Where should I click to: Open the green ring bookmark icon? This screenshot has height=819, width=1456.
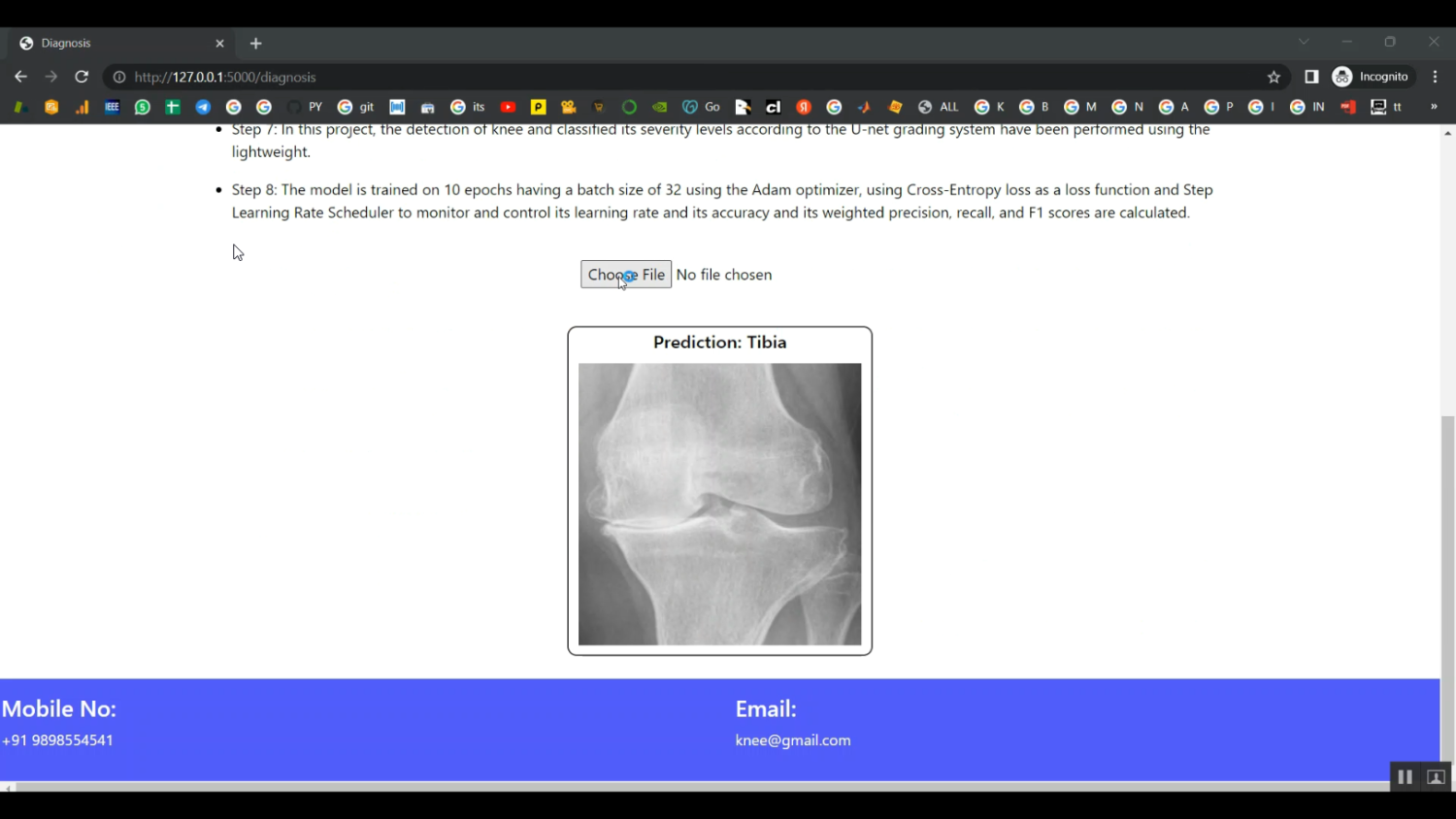pyautogui.click(x=629, y=107)
